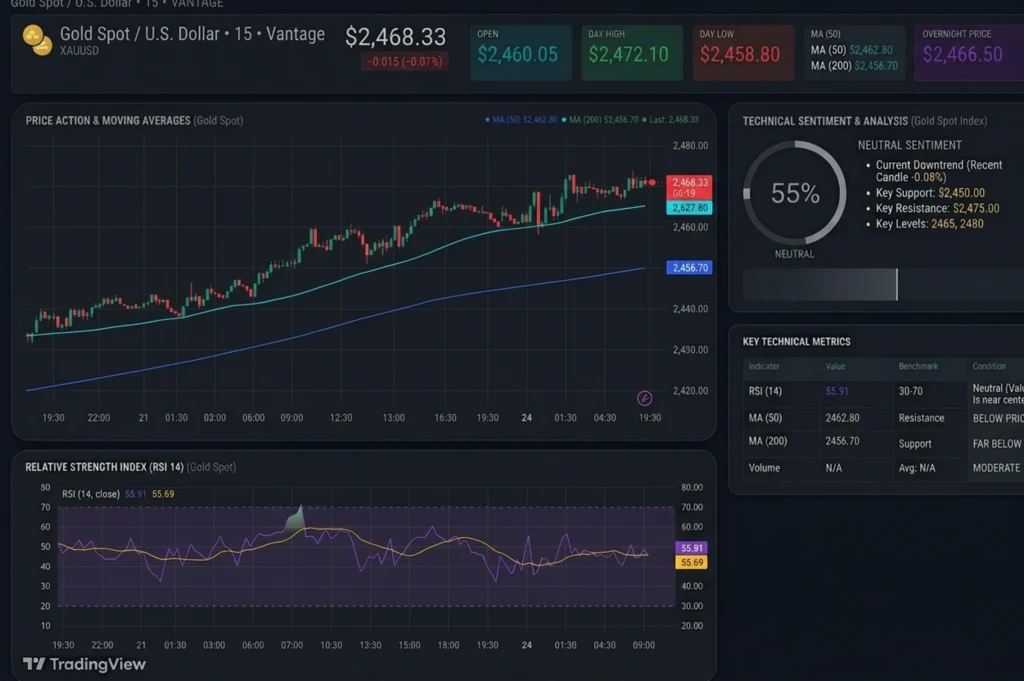Click the Neutral Sentiment heading

[x=909, y=145]
